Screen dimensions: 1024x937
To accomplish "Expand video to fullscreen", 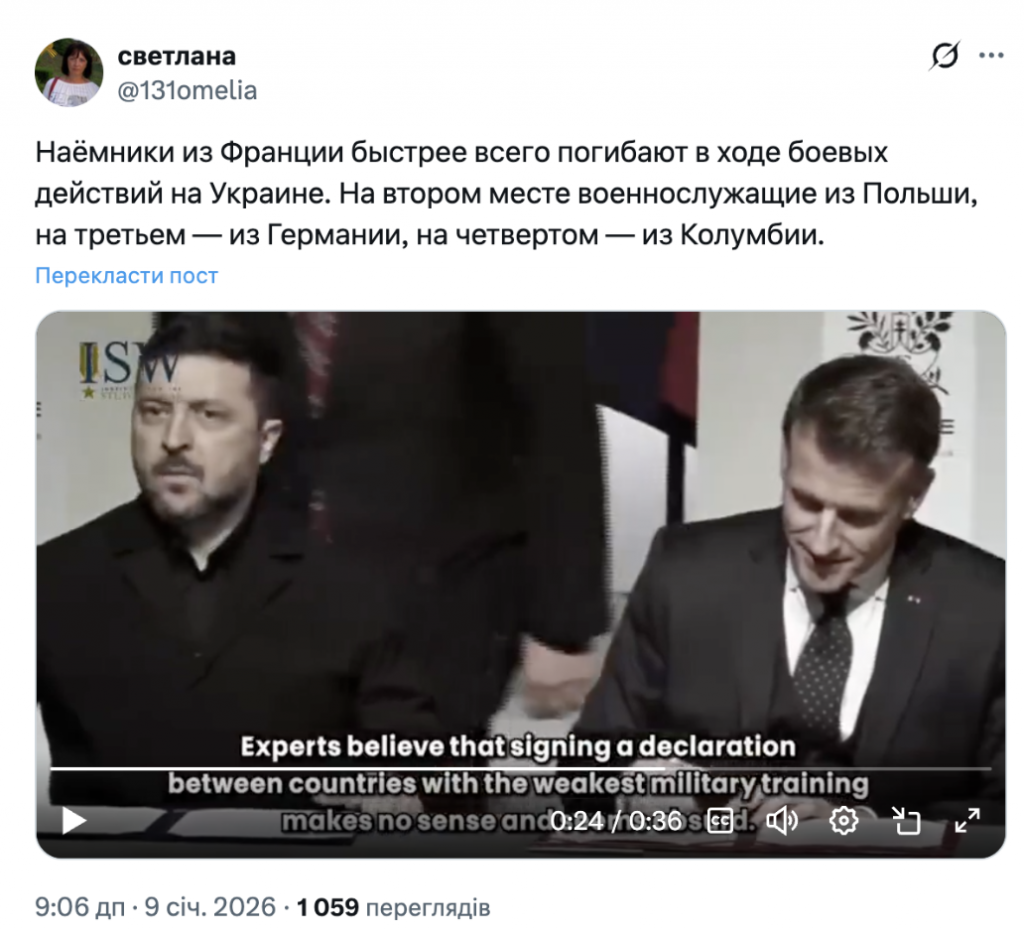I will point(967,821).
